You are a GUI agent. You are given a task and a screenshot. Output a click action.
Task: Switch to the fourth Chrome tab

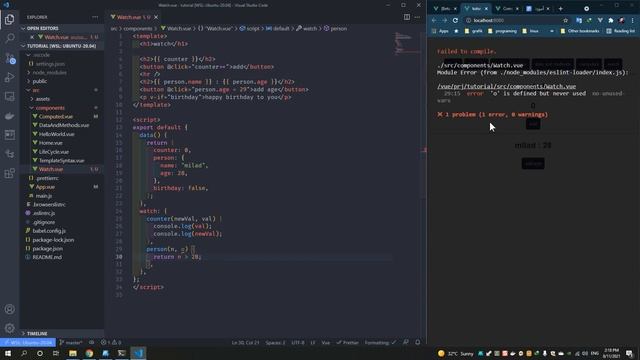[x=539, y=9]
